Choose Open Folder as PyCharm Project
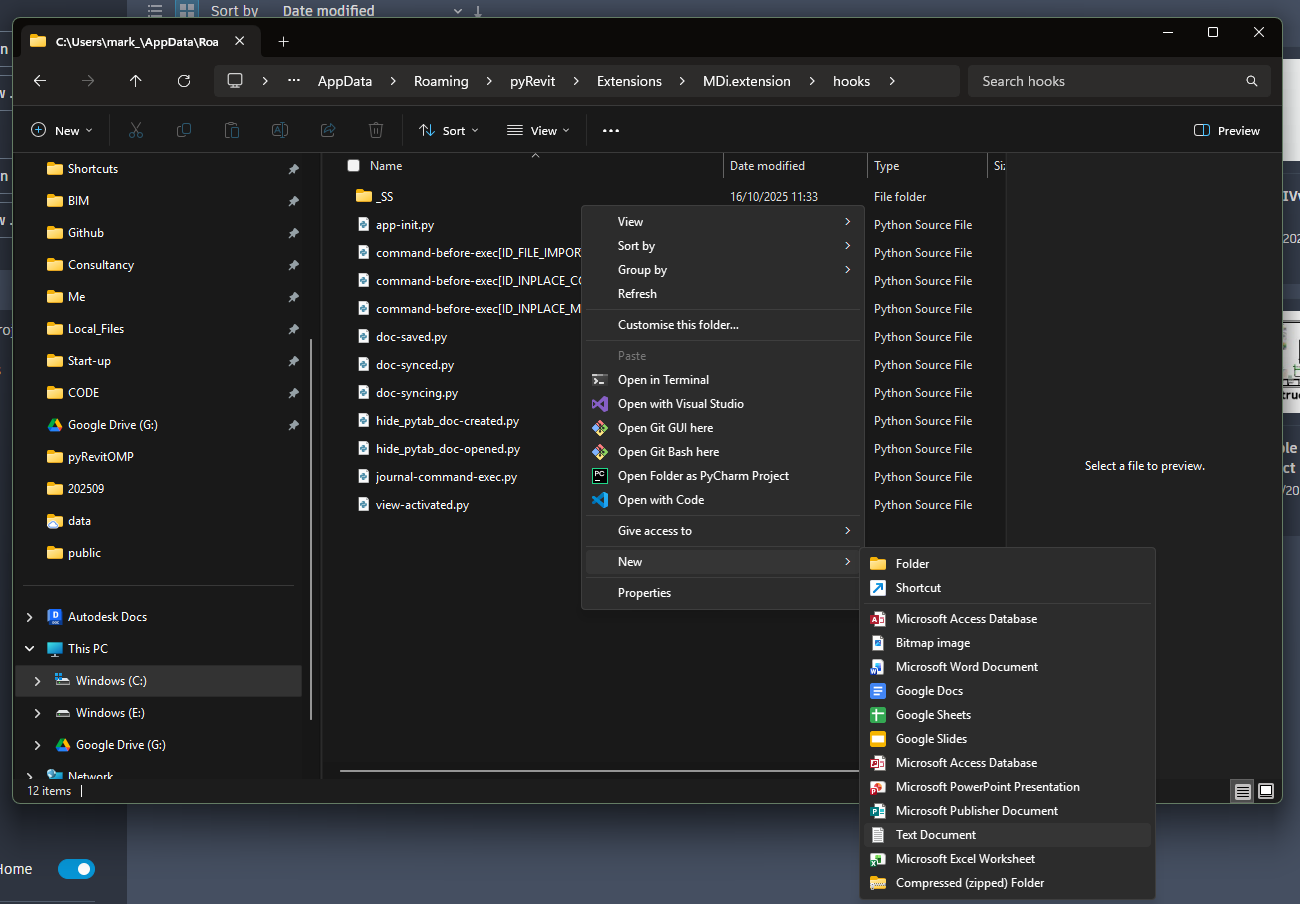 click(x=703, y=476)
